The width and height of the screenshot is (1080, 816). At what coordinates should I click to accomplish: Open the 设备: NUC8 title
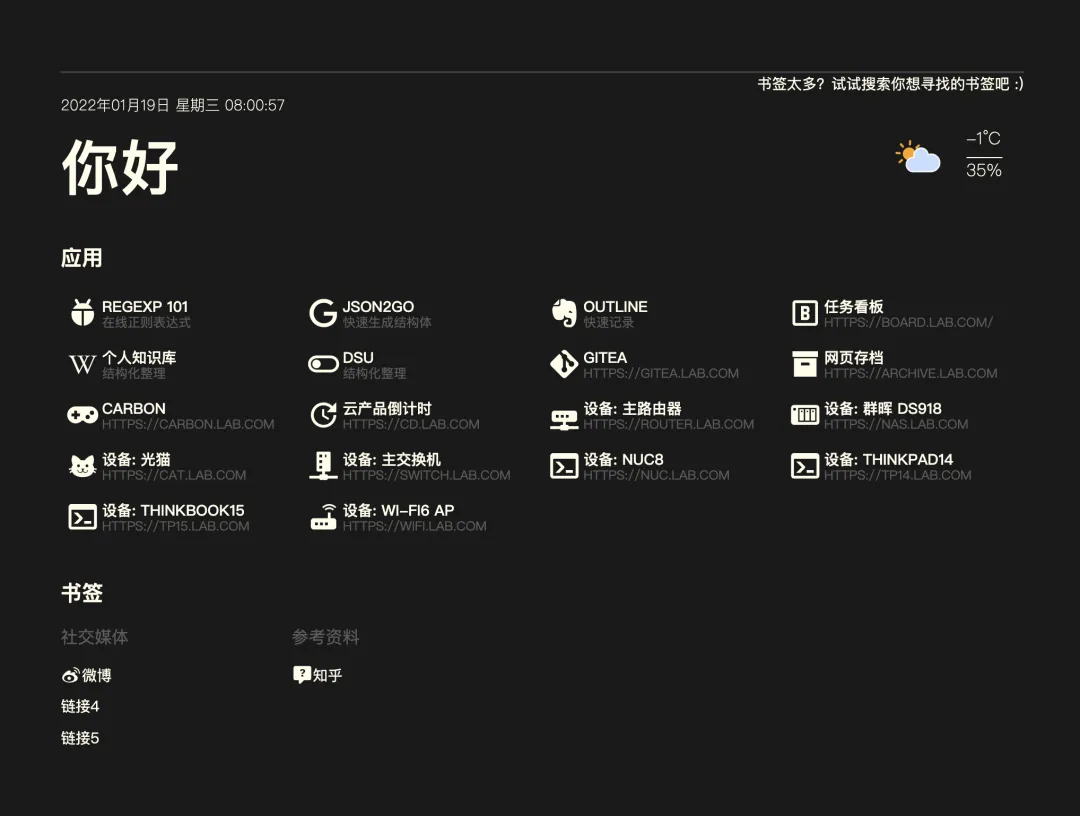click(x=623, y=459)
